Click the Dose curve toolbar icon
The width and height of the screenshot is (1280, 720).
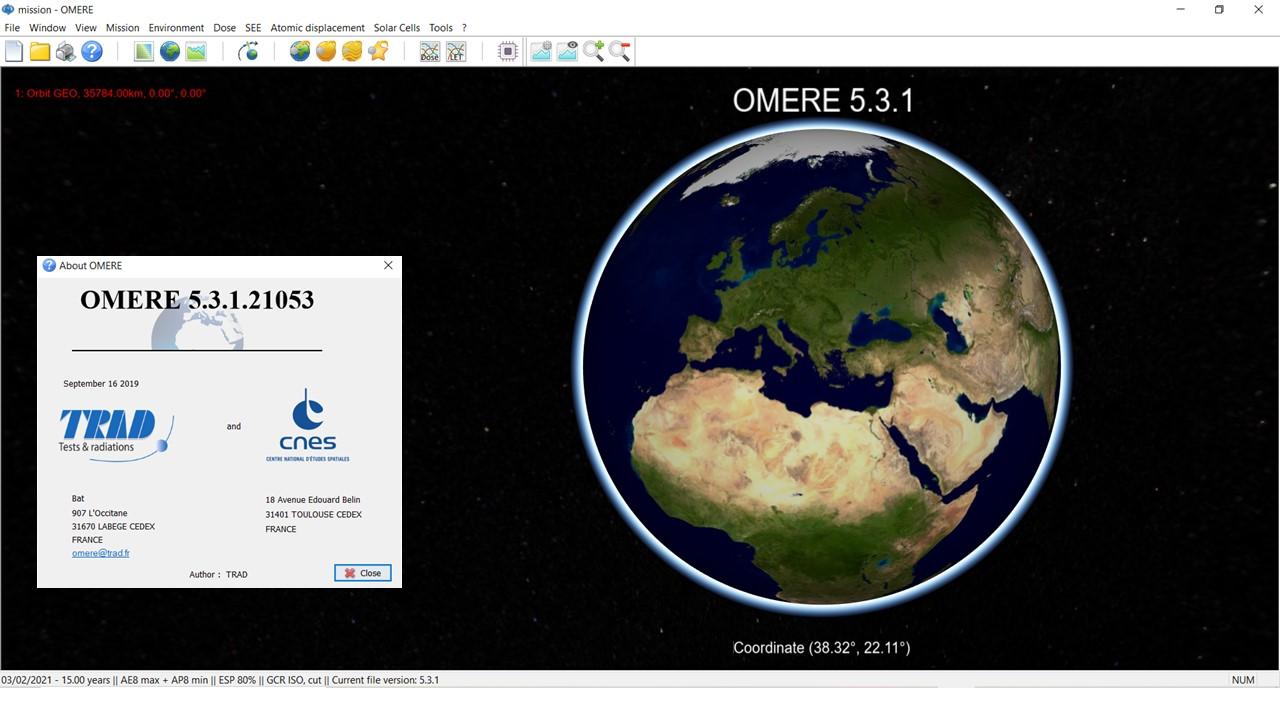[x=430, y=51]
